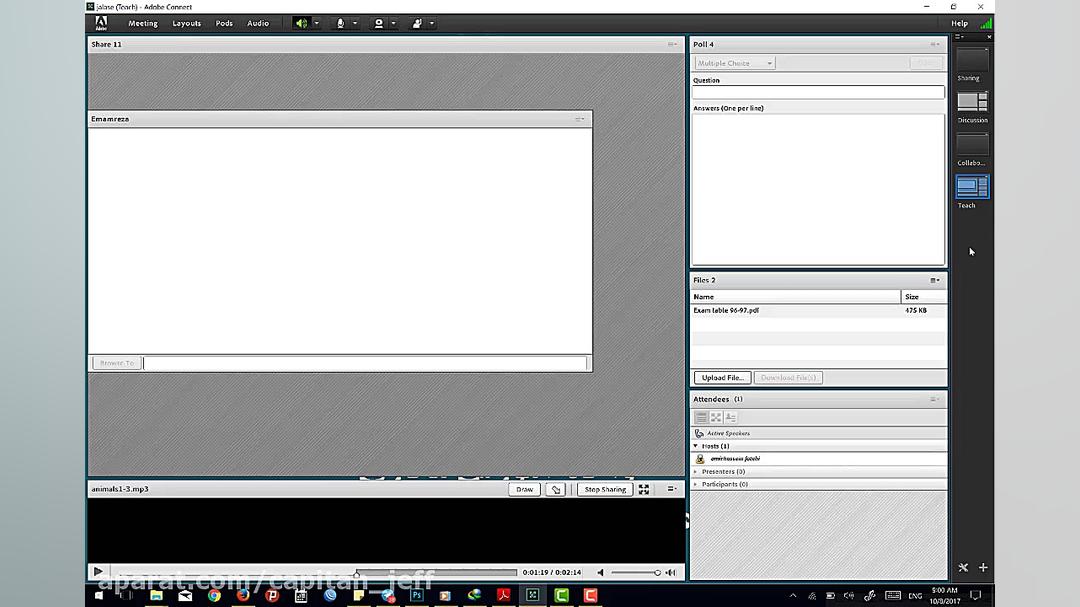
Task: Enable the microphone
Action: click(x=339, y=23)
